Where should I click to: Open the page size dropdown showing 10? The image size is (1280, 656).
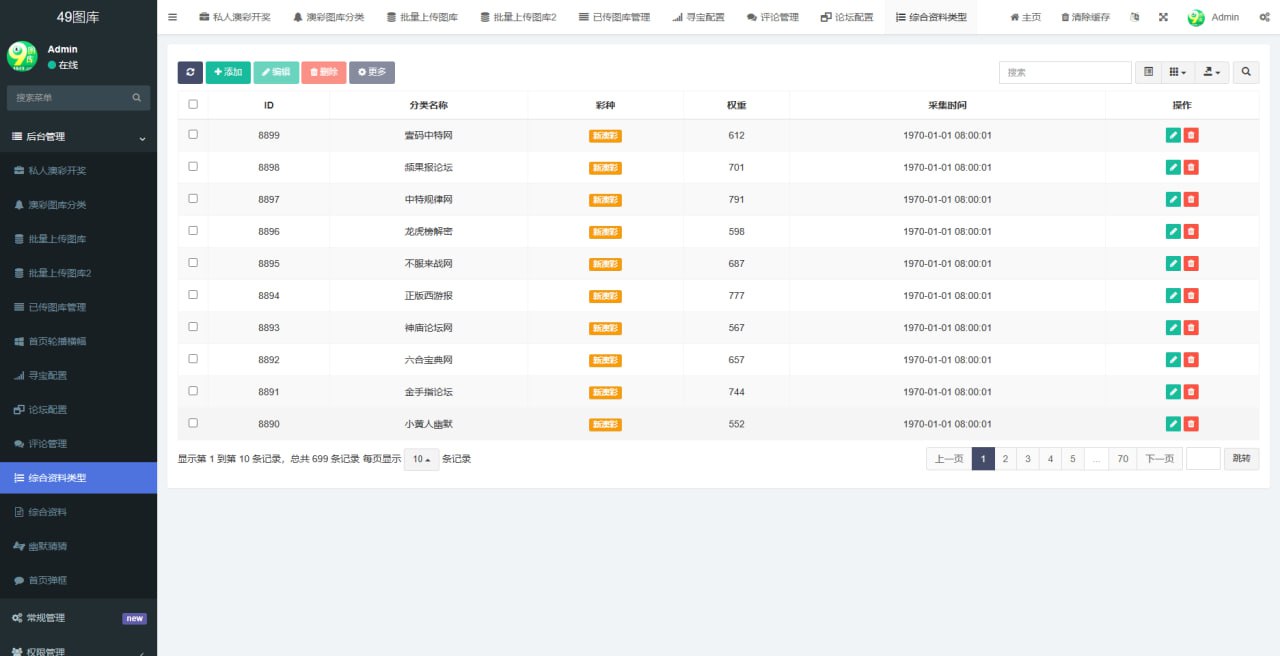click(x=420, y=458)
